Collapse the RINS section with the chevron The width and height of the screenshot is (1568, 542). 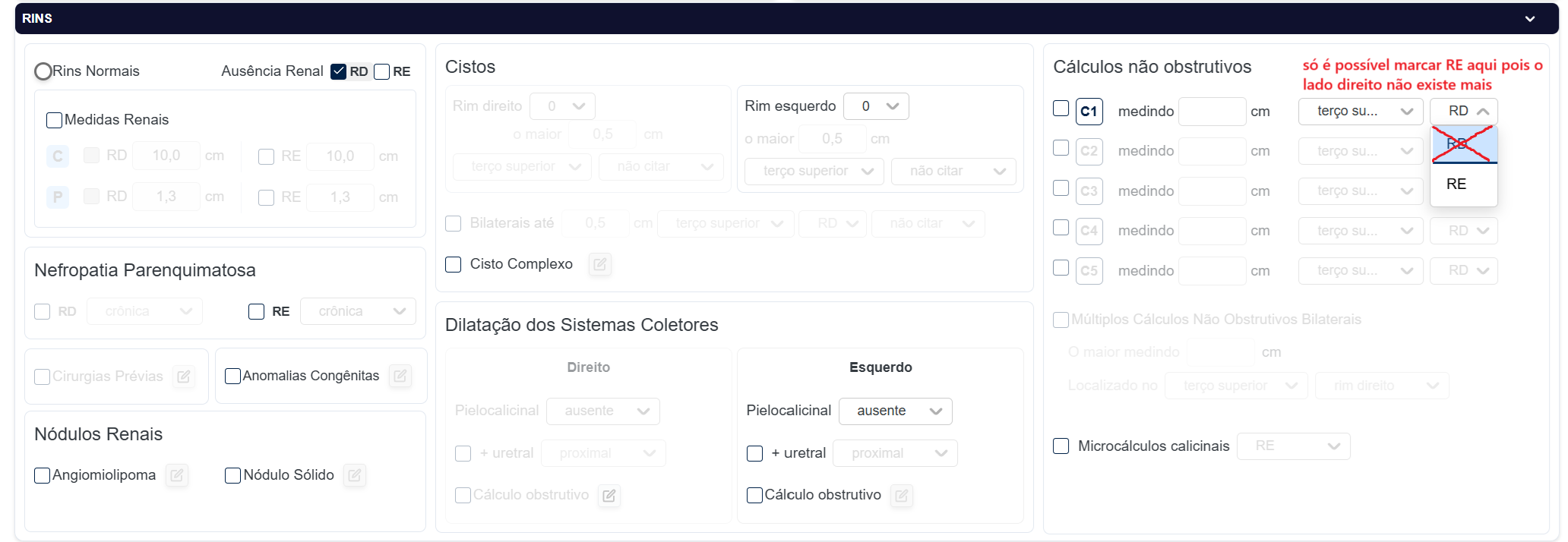[x=1529, y=18]
